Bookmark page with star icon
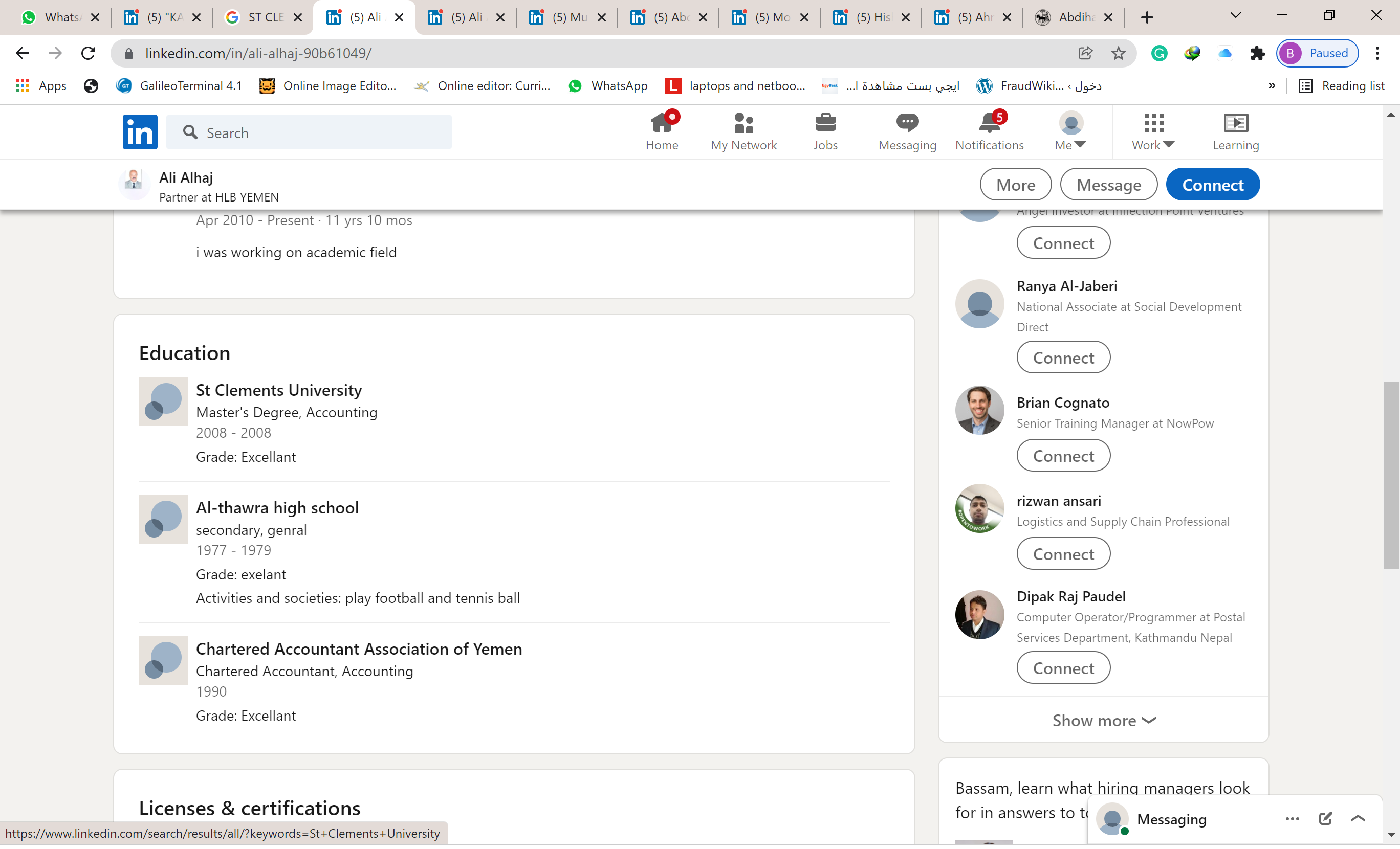 (1118, 53)
